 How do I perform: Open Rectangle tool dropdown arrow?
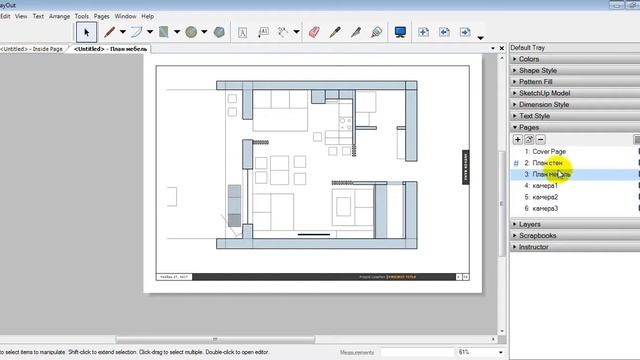[x=177, y=32]
